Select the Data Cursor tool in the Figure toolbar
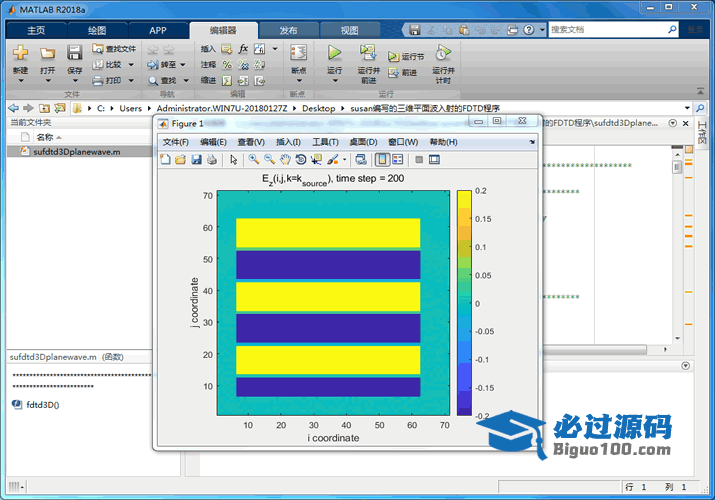The image size is (715, 500). [x=317, y=159]
